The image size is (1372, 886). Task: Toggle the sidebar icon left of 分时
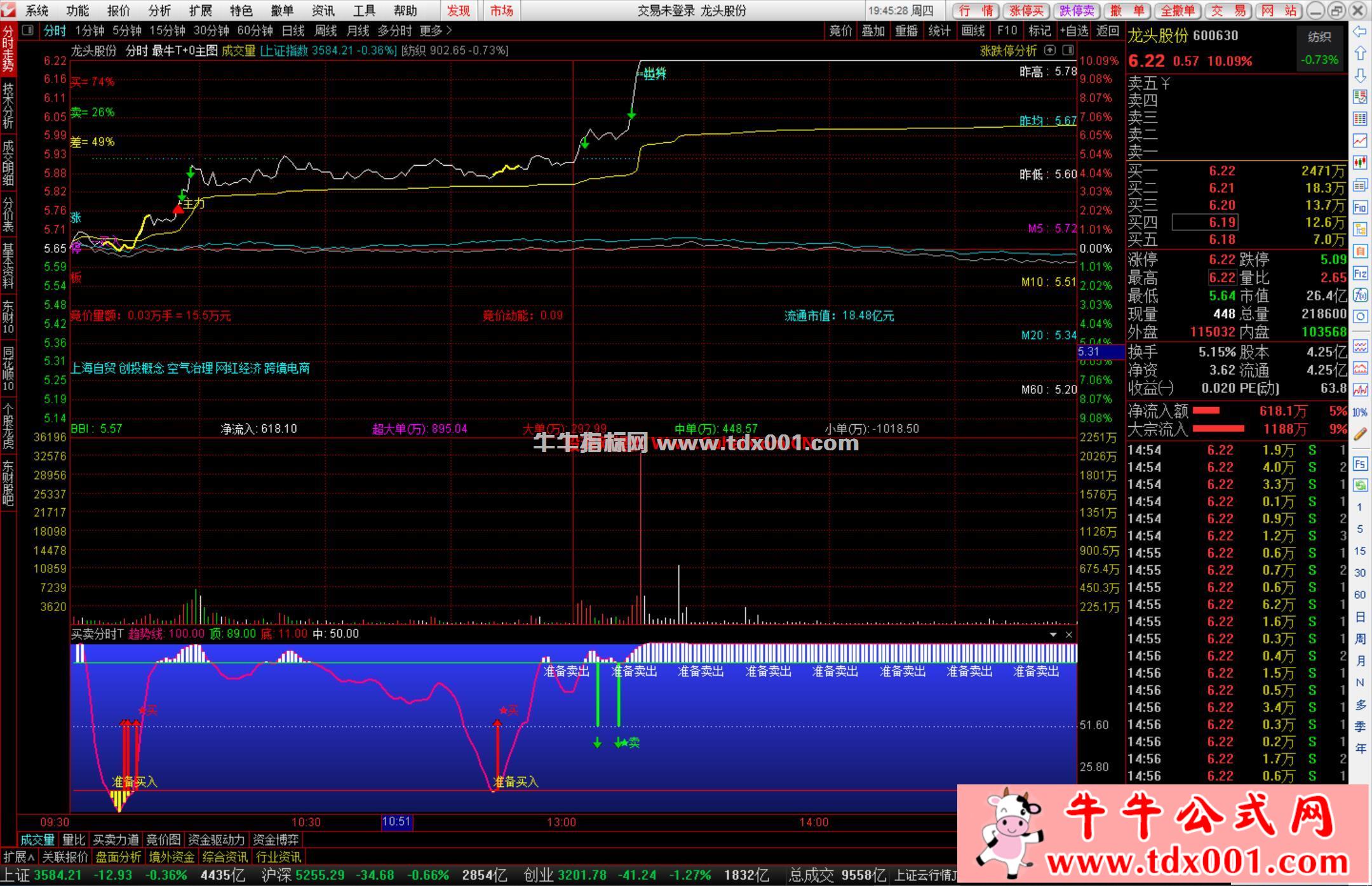coord(28,30)
